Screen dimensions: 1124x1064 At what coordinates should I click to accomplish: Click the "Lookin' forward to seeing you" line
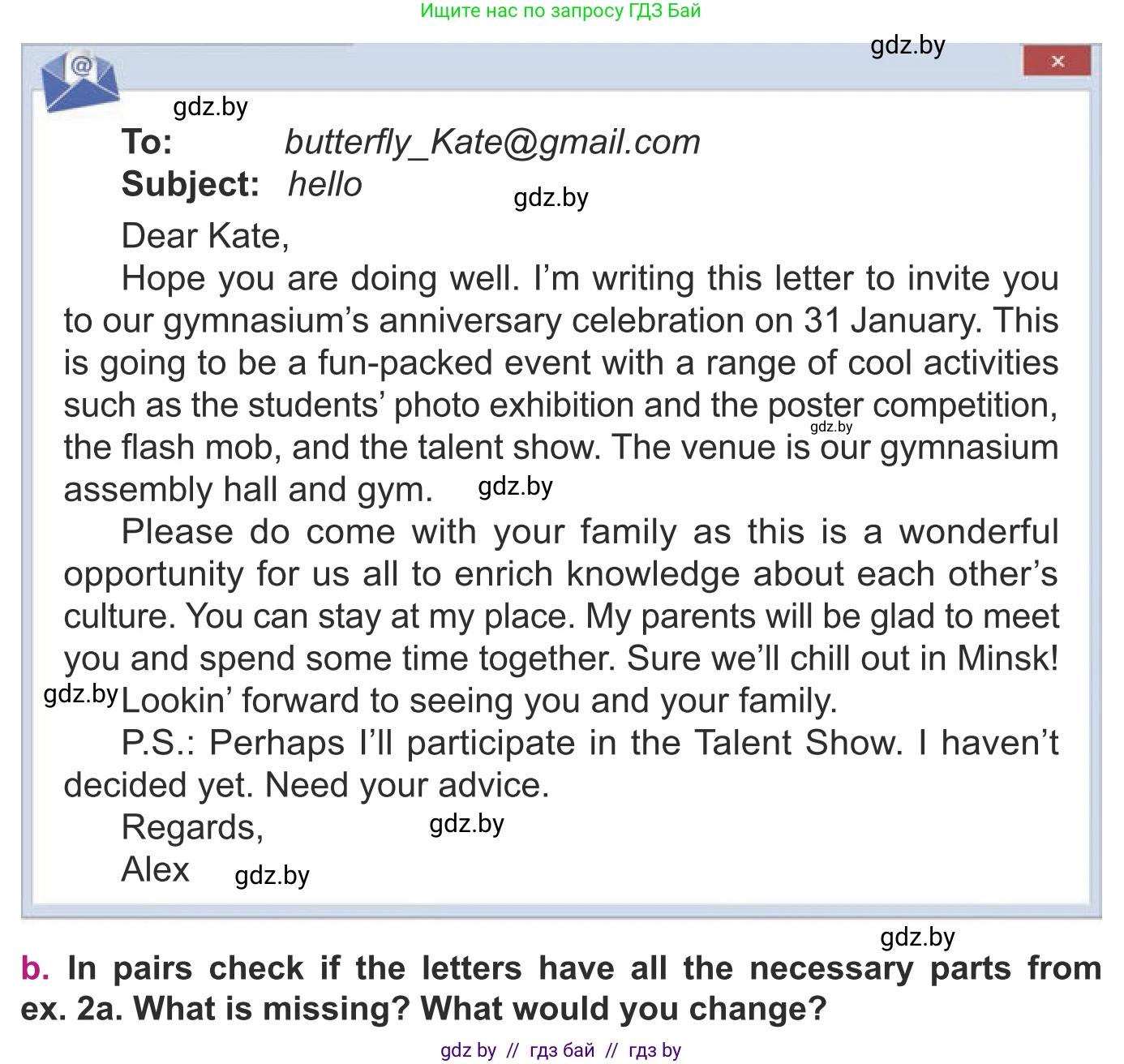(x=478, y=701)
